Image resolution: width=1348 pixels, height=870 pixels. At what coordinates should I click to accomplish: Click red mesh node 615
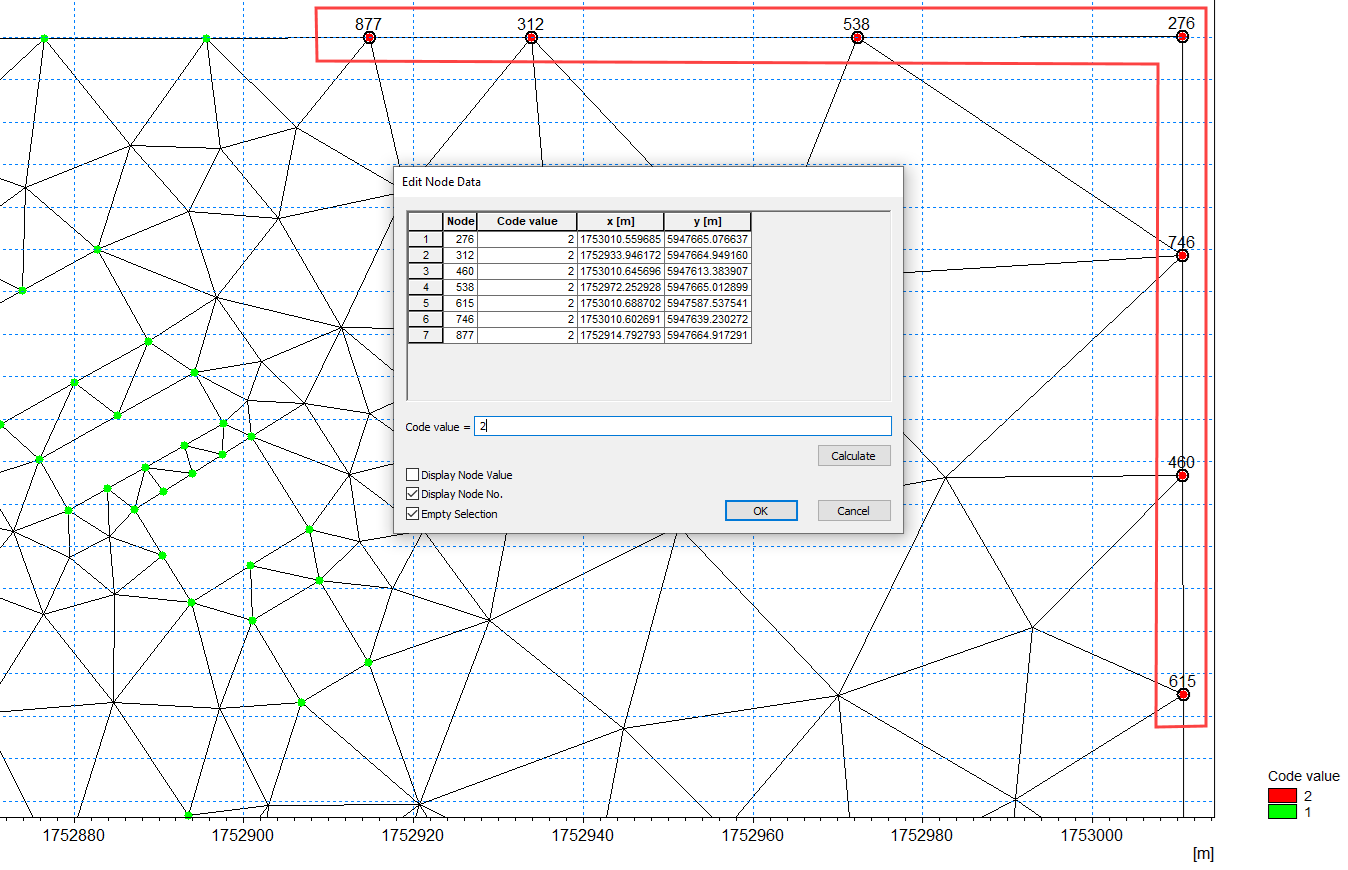(x=1183, y=694)
